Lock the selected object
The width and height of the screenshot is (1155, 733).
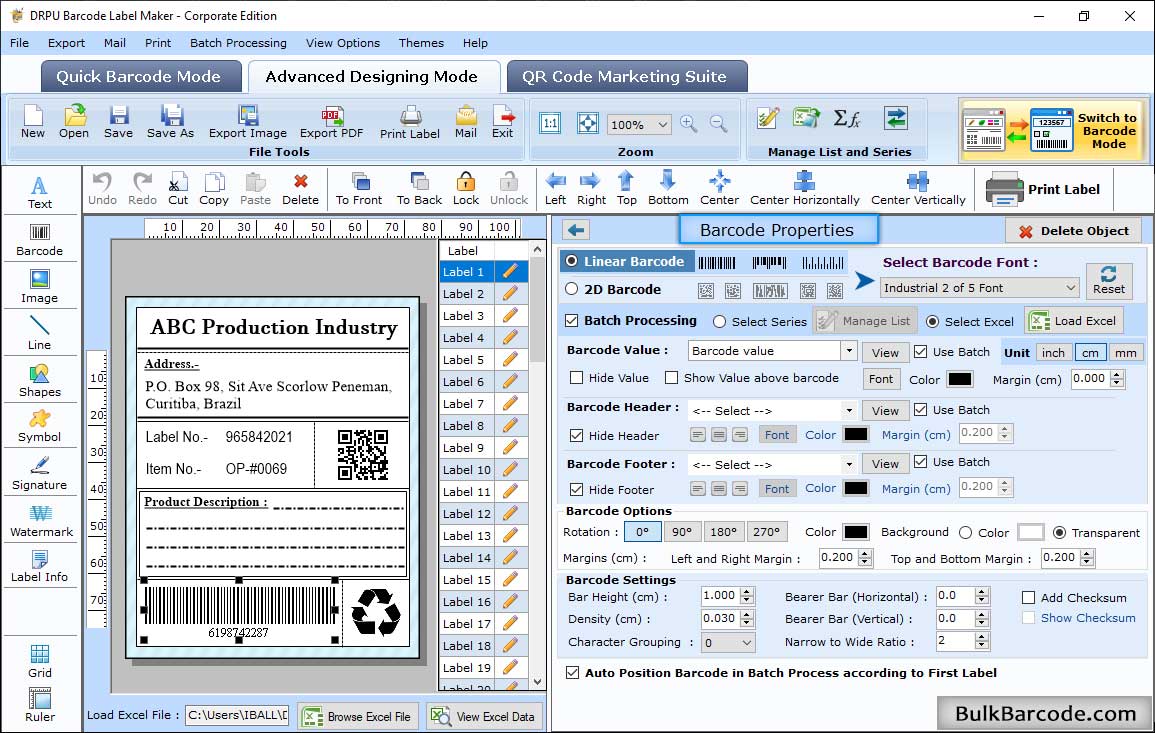coord(466,189)
